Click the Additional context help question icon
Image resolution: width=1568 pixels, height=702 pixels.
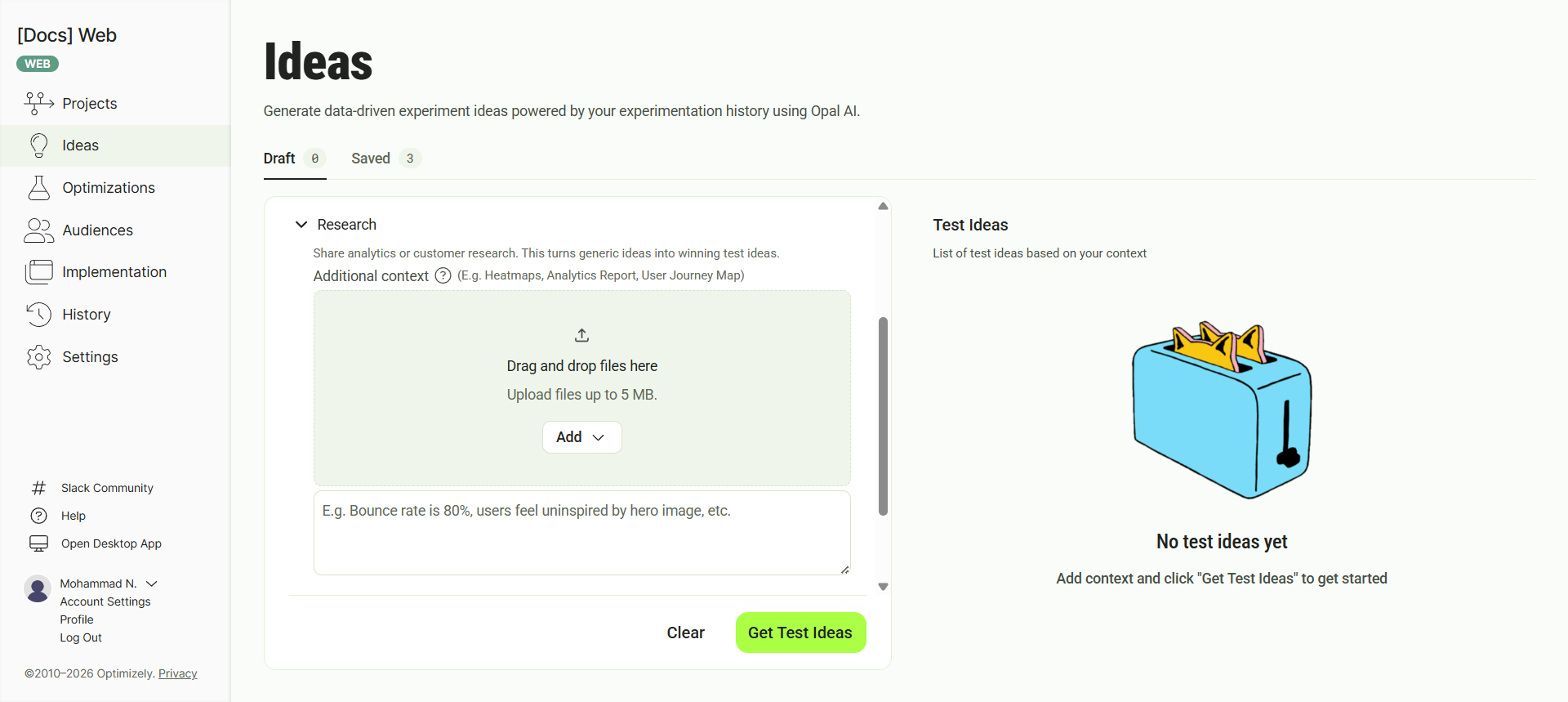pyautogui.click(x=443, y=275)
